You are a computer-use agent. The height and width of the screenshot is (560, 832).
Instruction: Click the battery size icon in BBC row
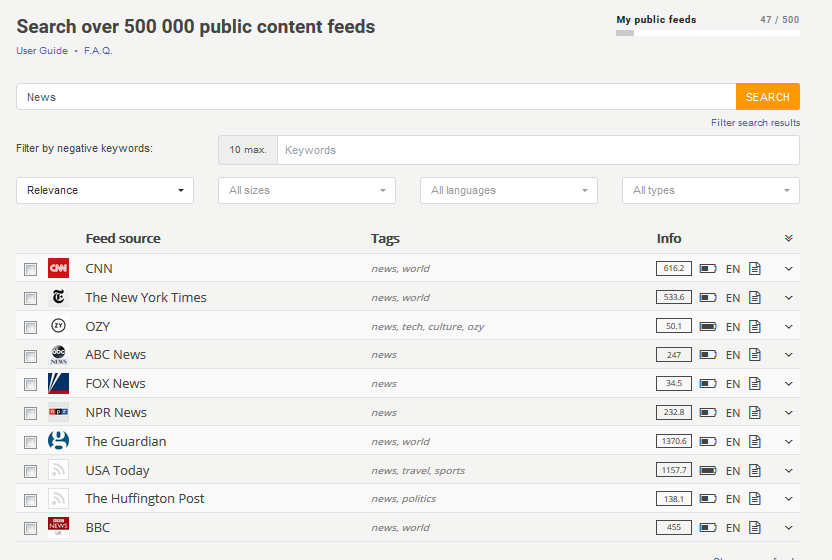[x=708, y=527]
